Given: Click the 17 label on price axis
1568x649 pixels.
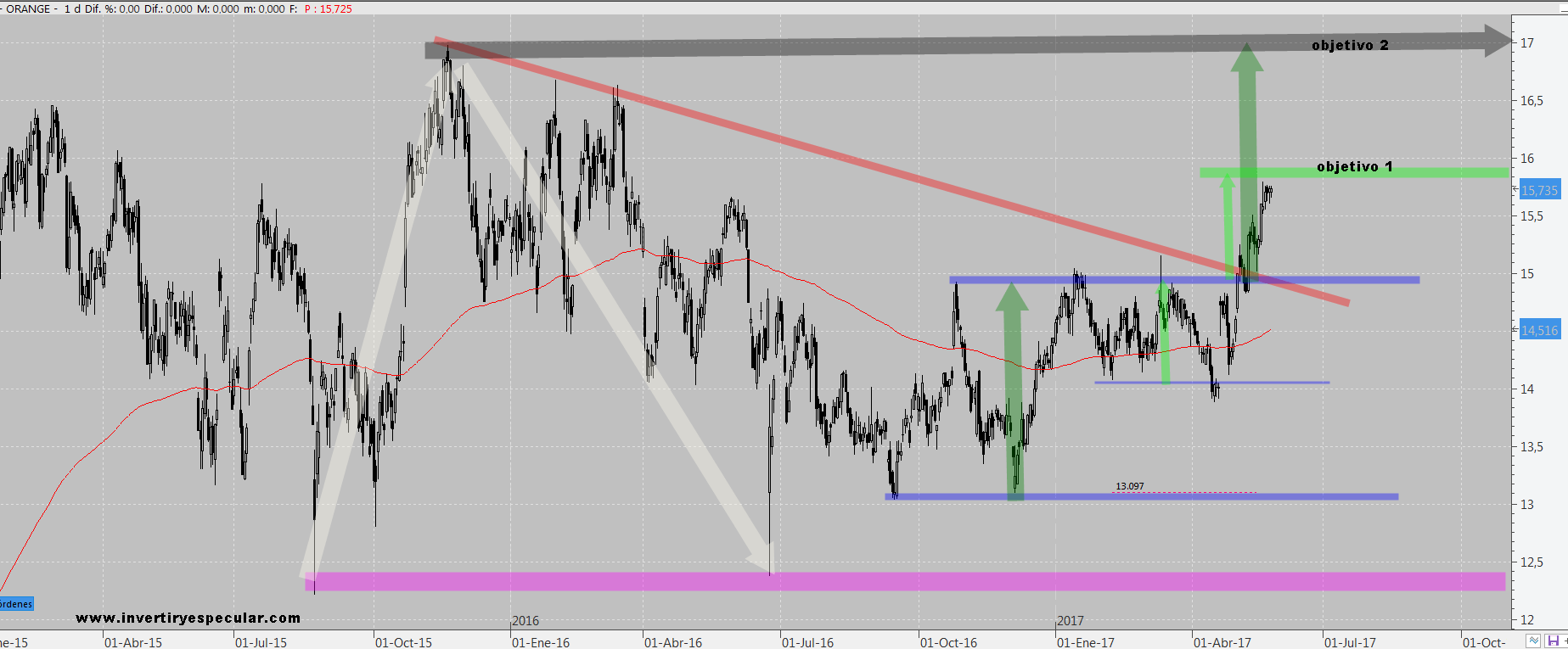Looking at the screenshot, I should pyautogui.click(x=1527, y=43).
